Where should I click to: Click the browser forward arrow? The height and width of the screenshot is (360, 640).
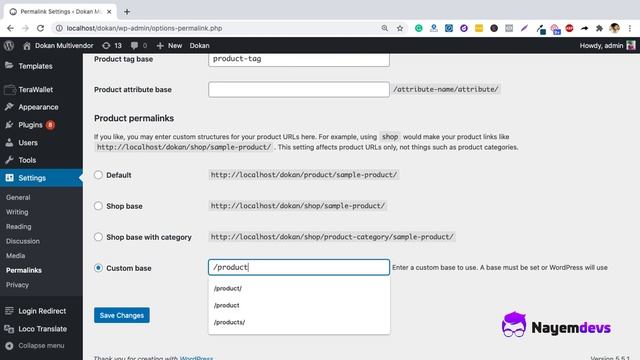pos(25,28)
